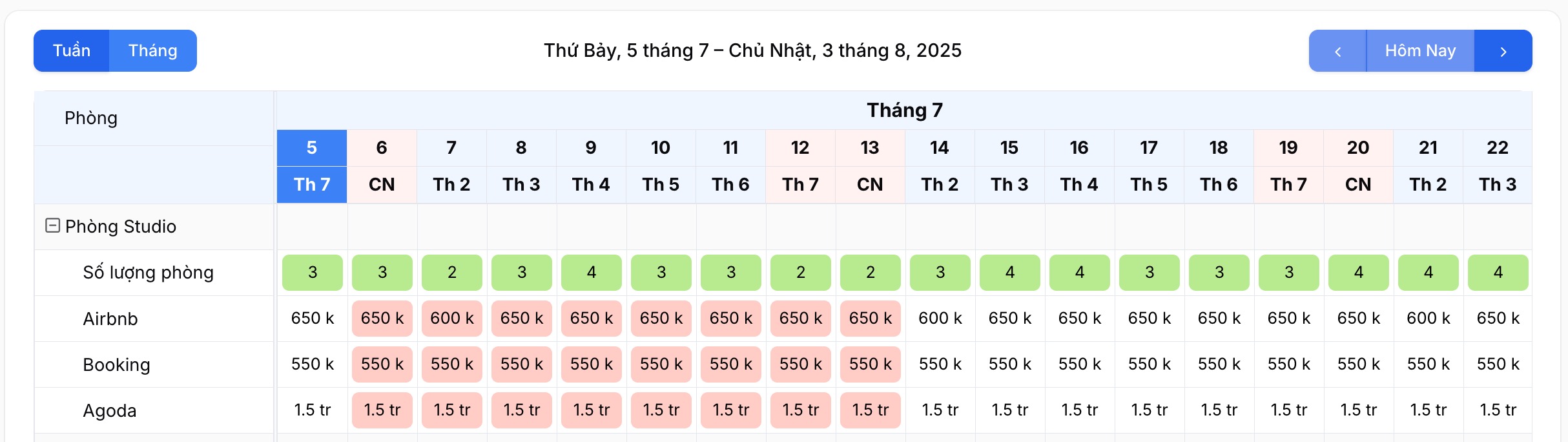Open room count 4 on July 9

coord(592,273)
